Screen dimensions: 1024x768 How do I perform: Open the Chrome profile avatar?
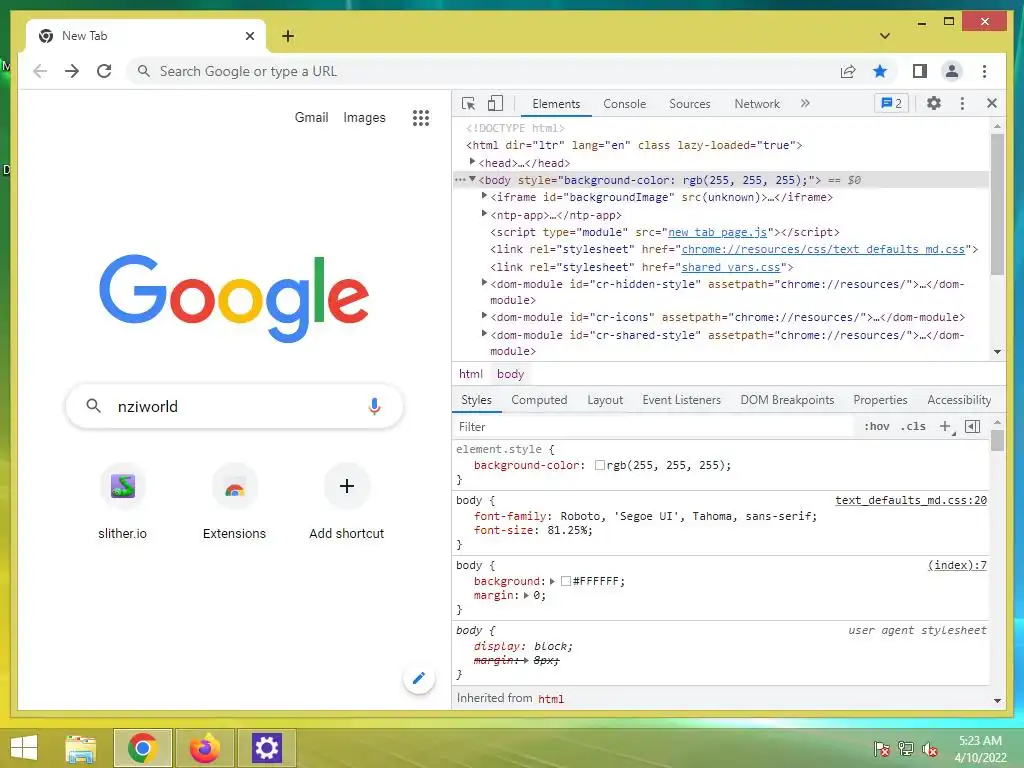click(x=952, y=71)
